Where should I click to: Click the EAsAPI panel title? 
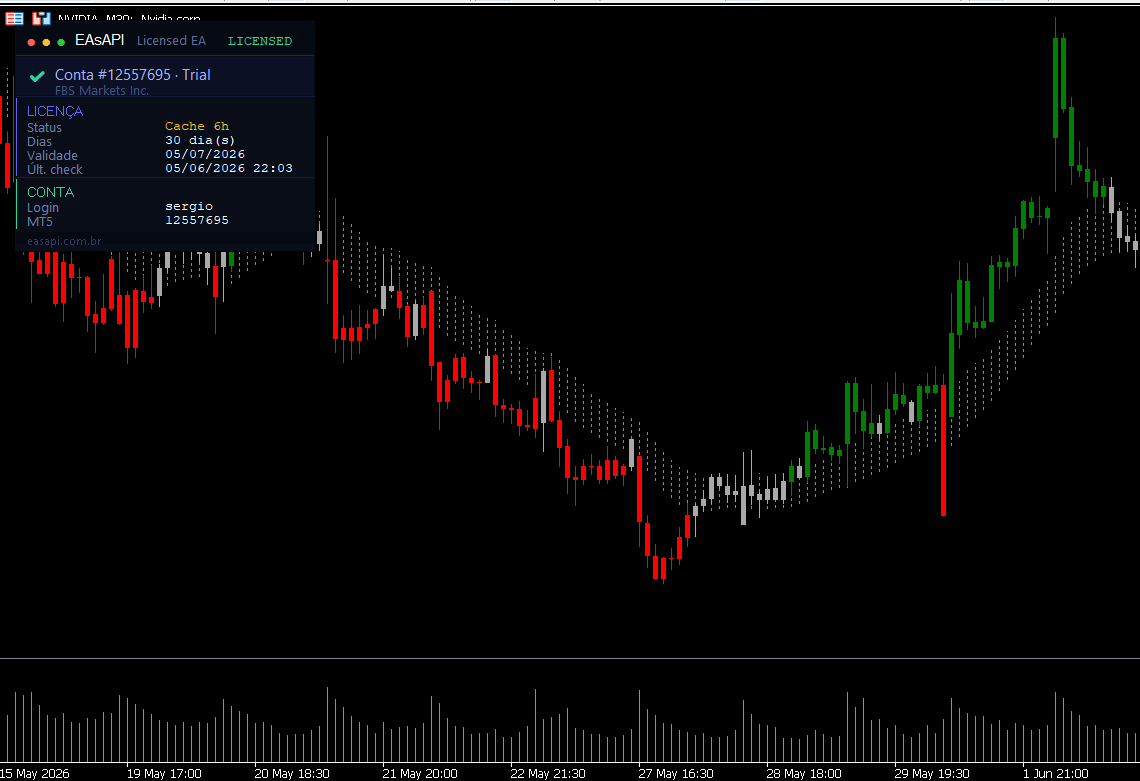[x=100, y=40]
